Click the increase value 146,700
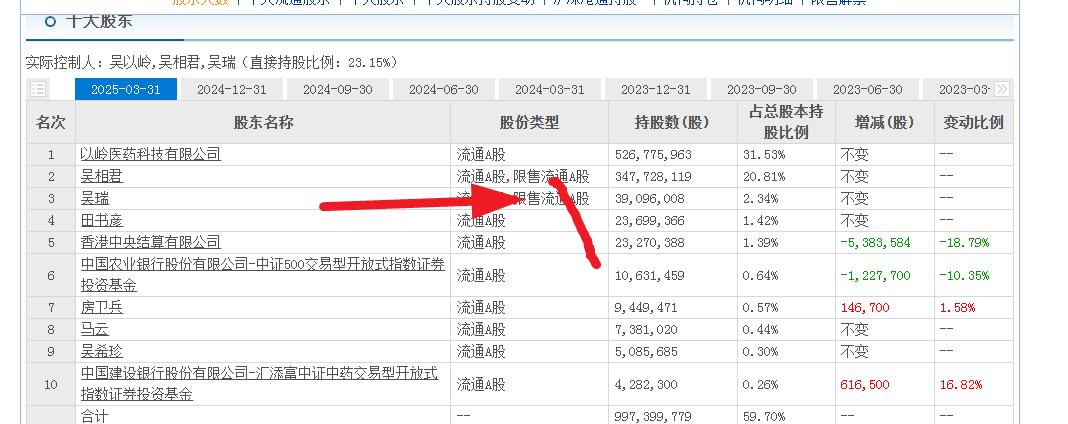 point(865,308)
